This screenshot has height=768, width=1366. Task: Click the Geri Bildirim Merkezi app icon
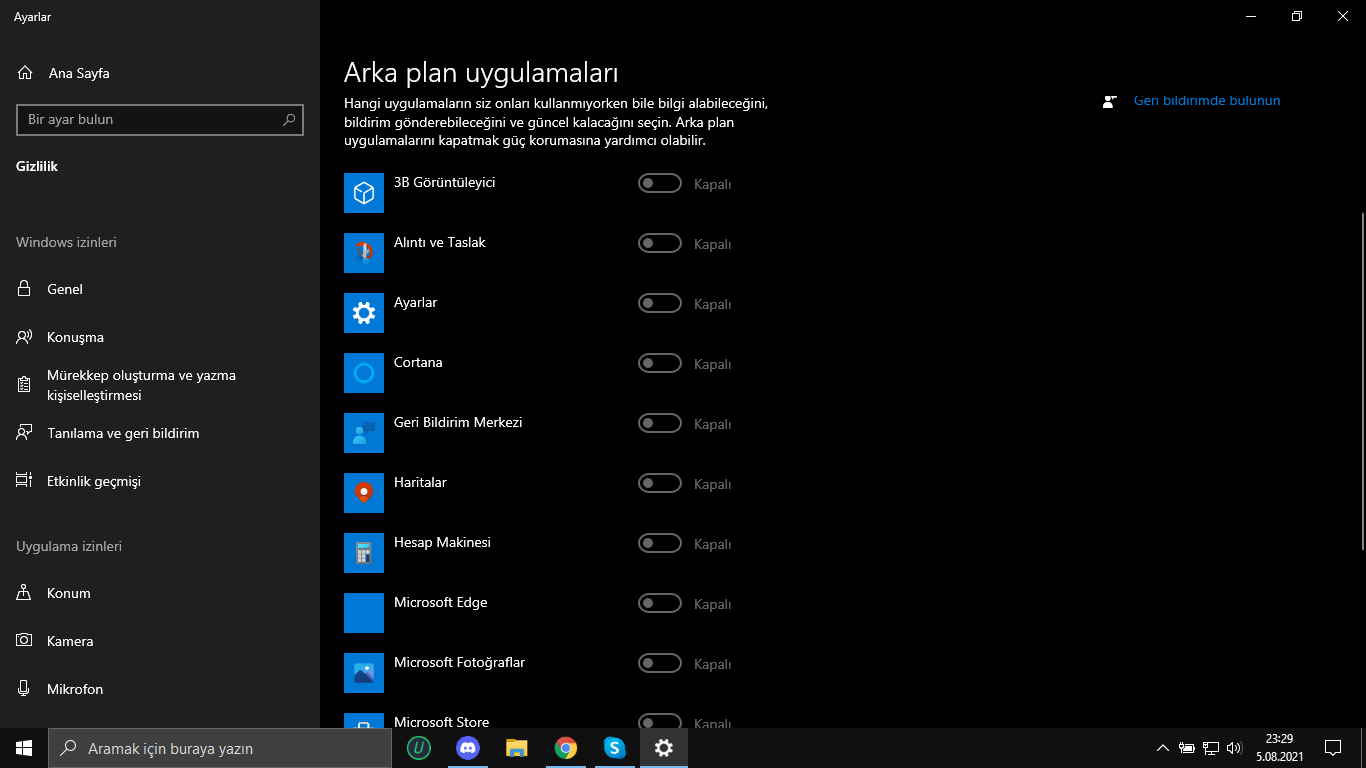pyautogui.click(x=364, y=433)
